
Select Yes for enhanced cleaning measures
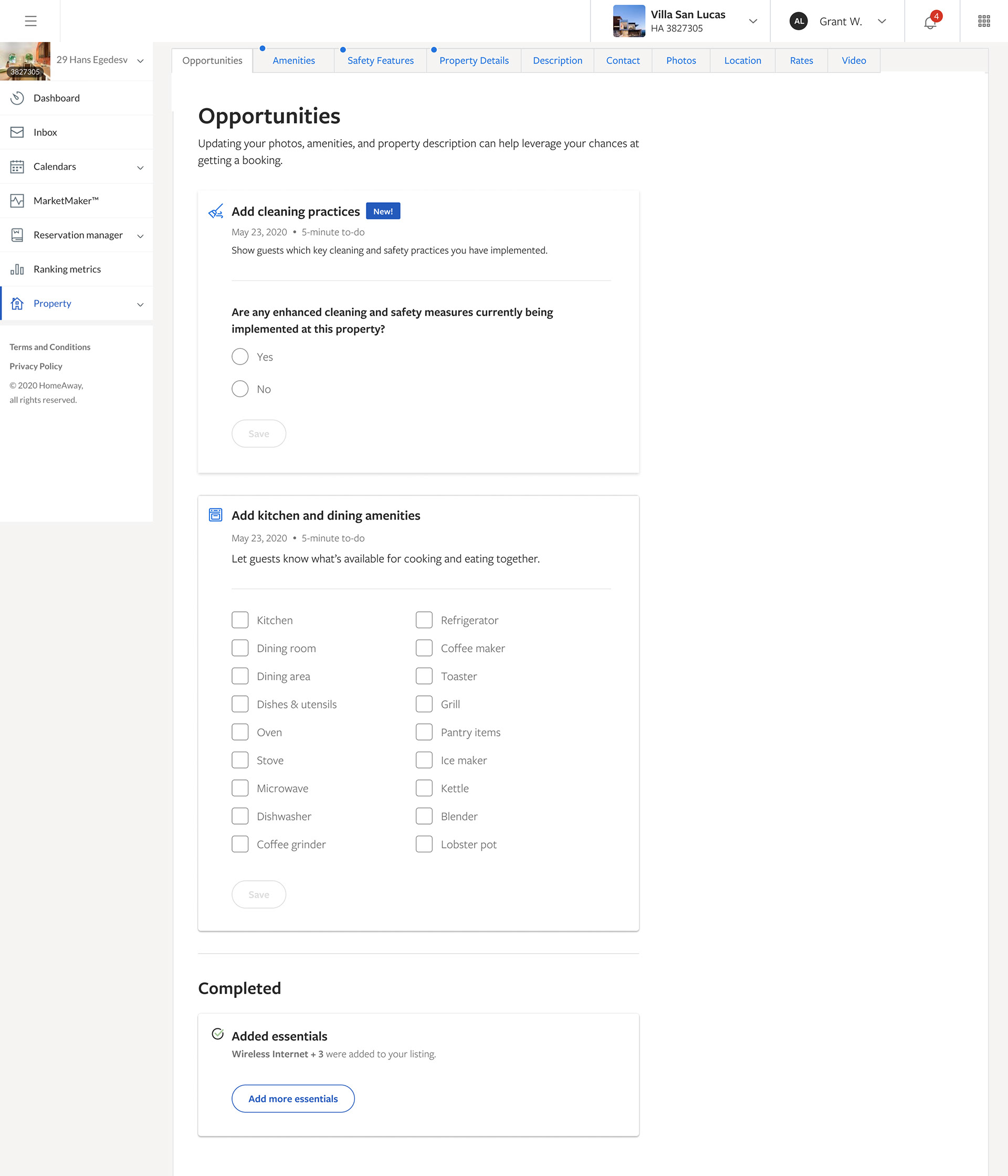(240, 357)
